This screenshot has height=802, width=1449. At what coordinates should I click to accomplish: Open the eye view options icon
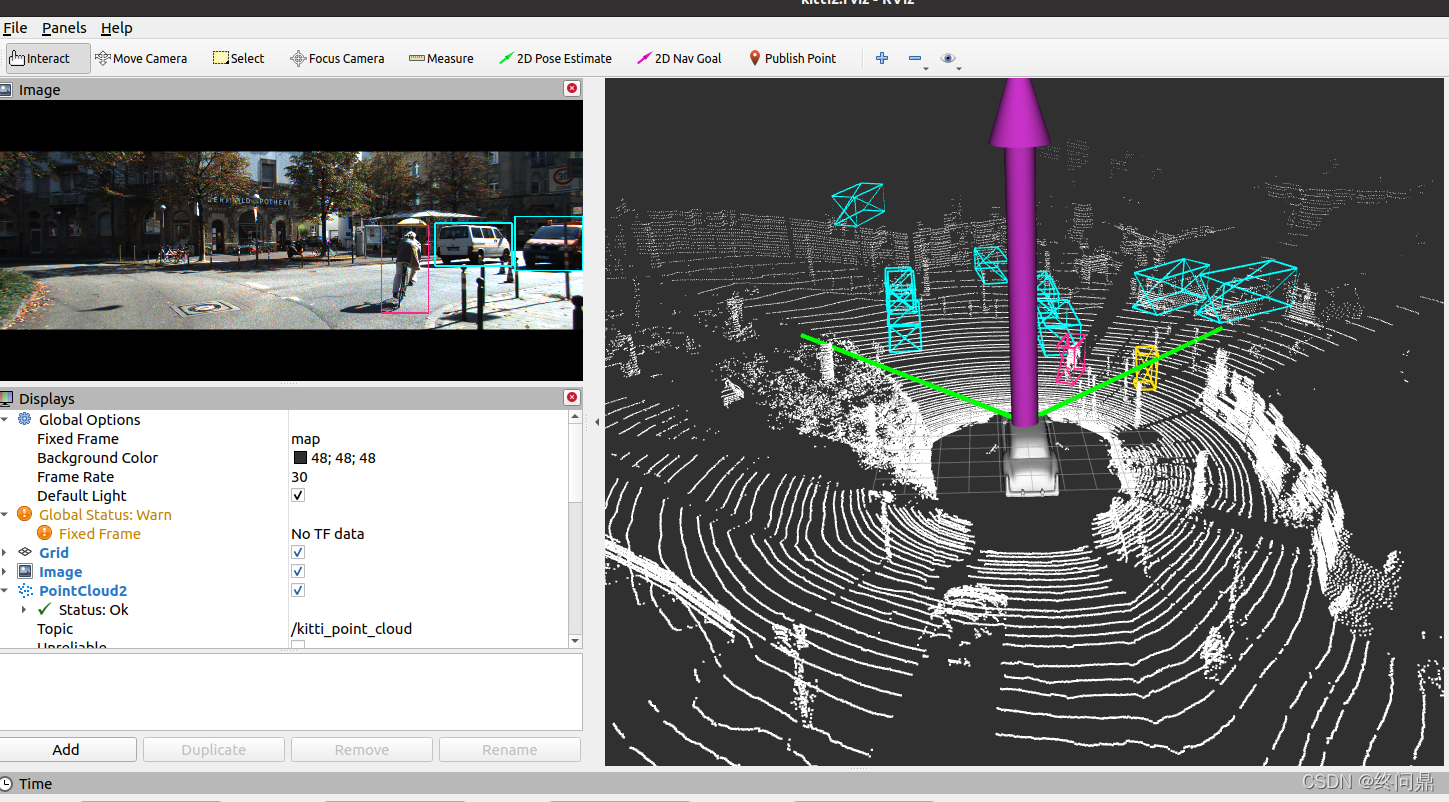point(948,58)
